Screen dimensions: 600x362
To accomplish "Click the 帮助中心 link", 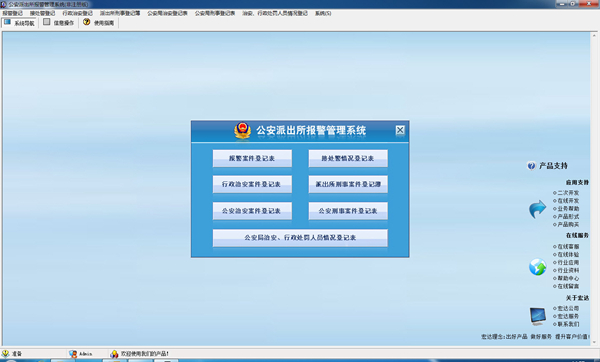I will click(568, 278).
